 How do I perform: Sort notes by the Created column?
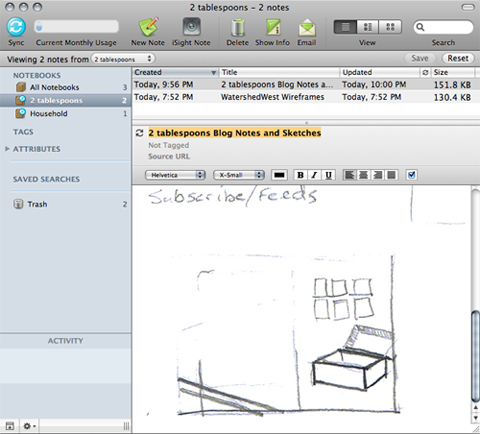pyautogui.click(x=175, y=72)
